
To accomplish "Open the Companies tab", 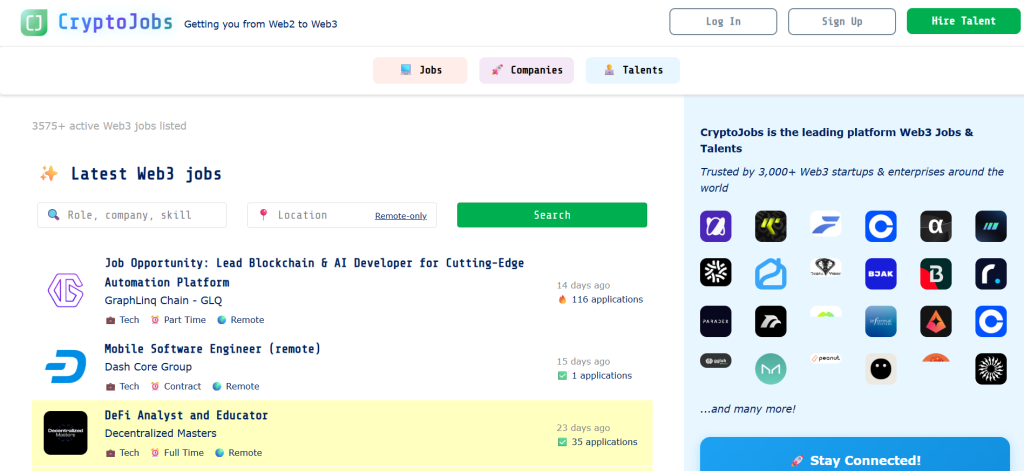I will click(x=526, y=71).
